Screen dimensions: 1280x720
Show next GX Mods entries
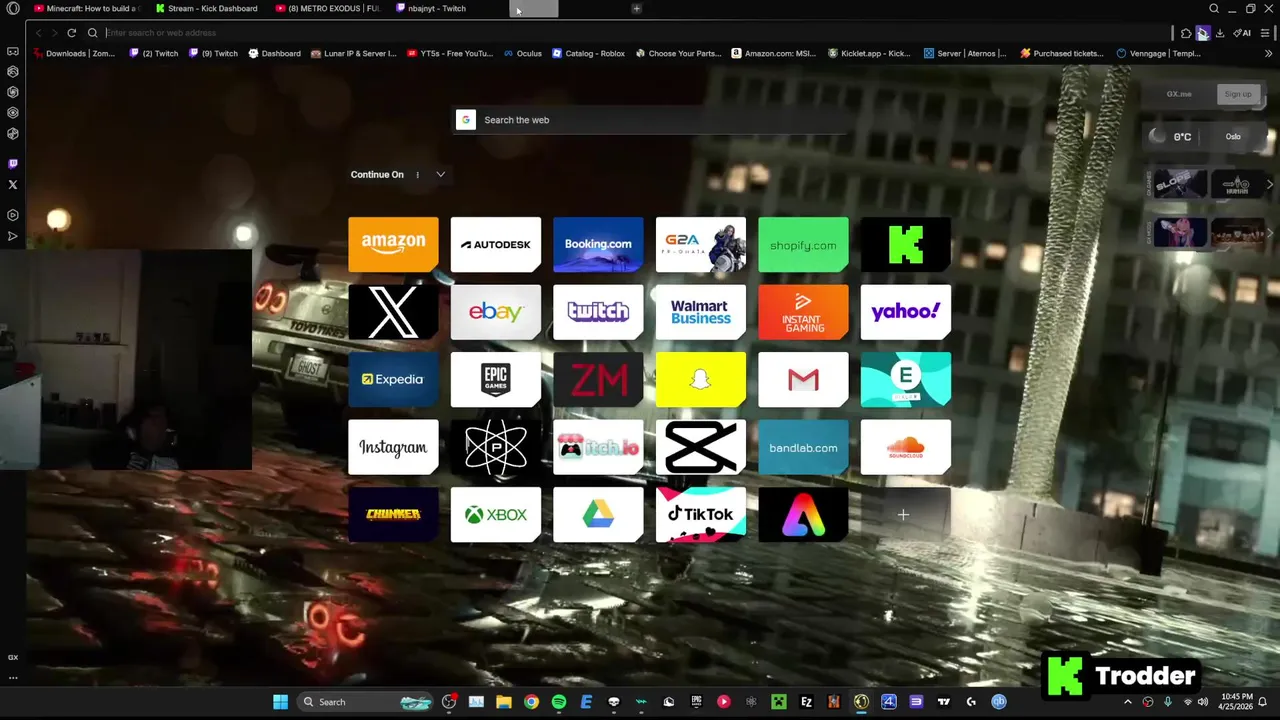click(1270, 233)
